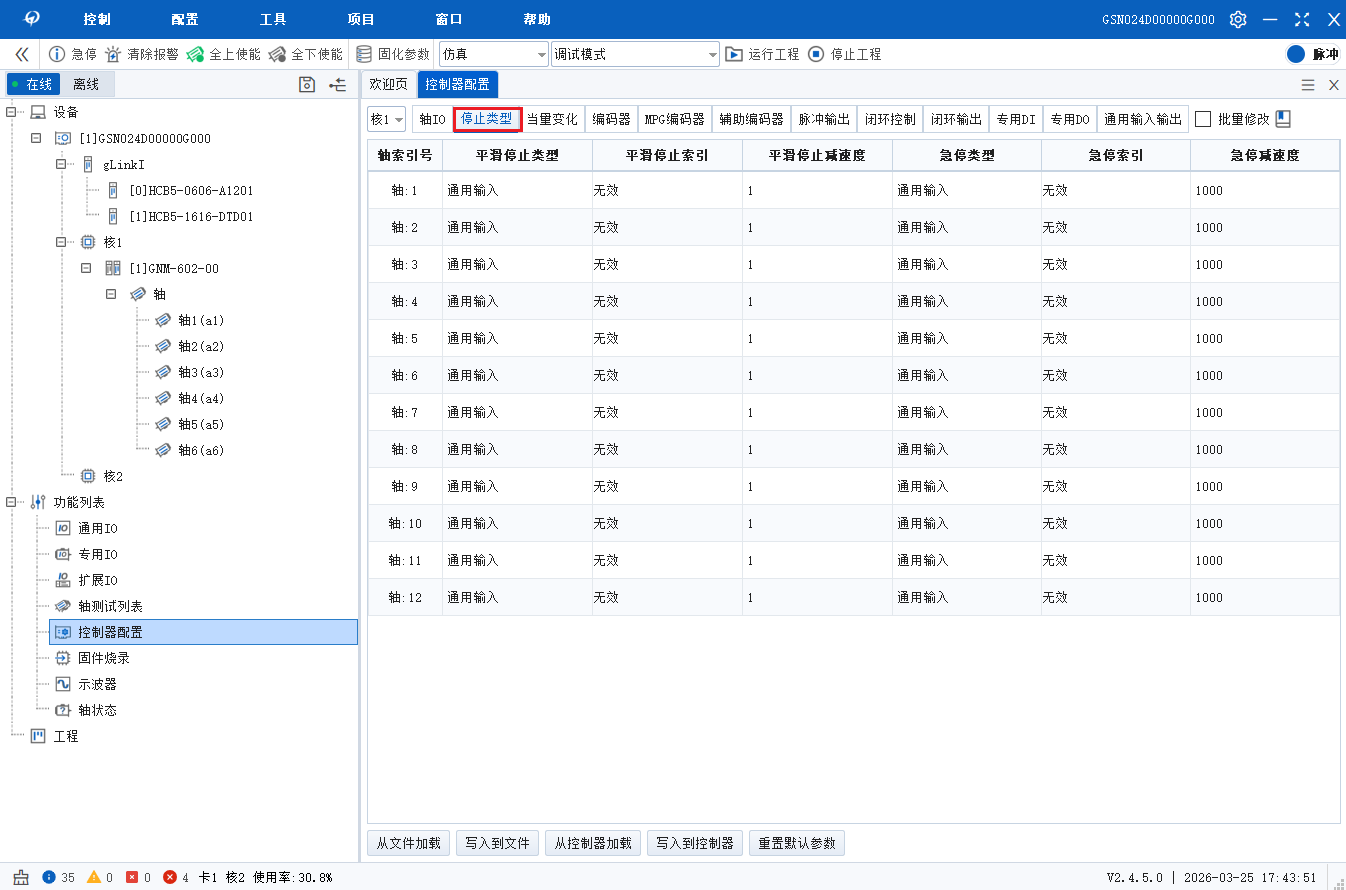Click the 重置默认参数 button
The image size is (1346, 890).
point(794,842)
